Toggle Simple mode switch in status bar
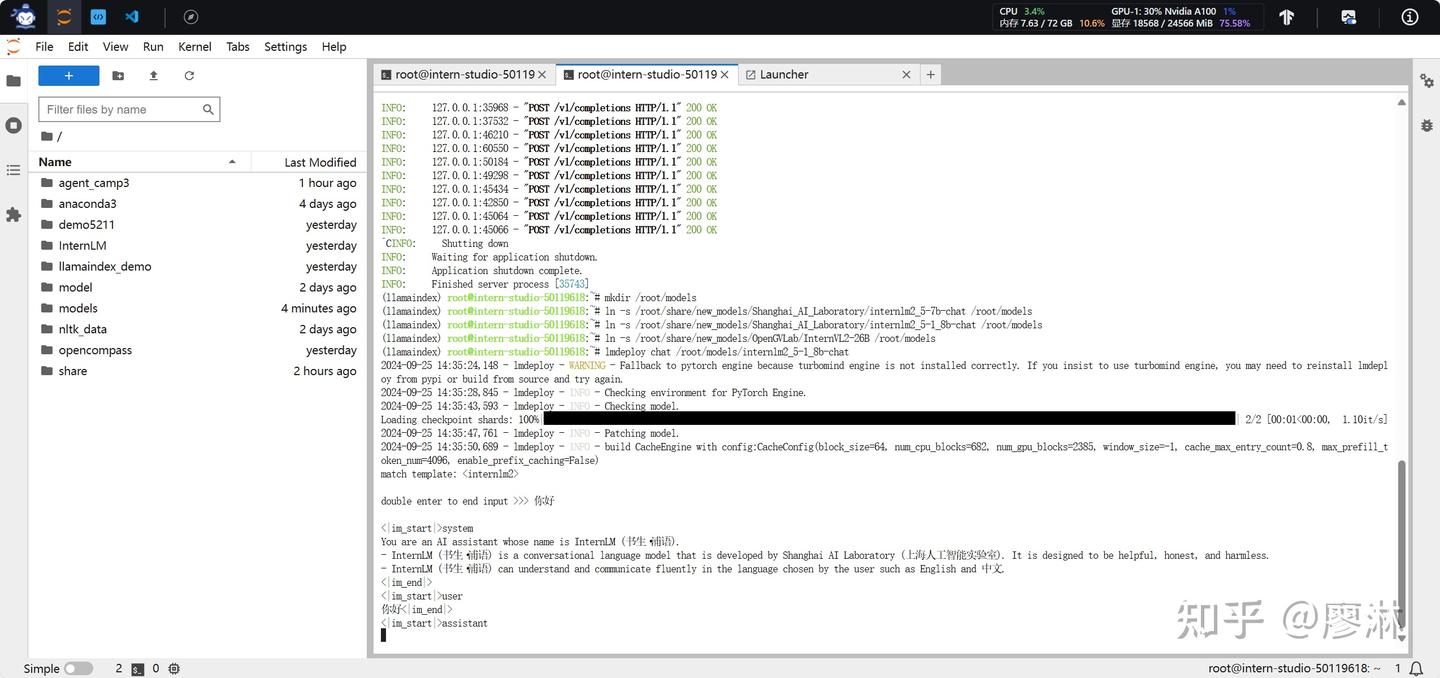1440x678 pixels. coord(78,669)
